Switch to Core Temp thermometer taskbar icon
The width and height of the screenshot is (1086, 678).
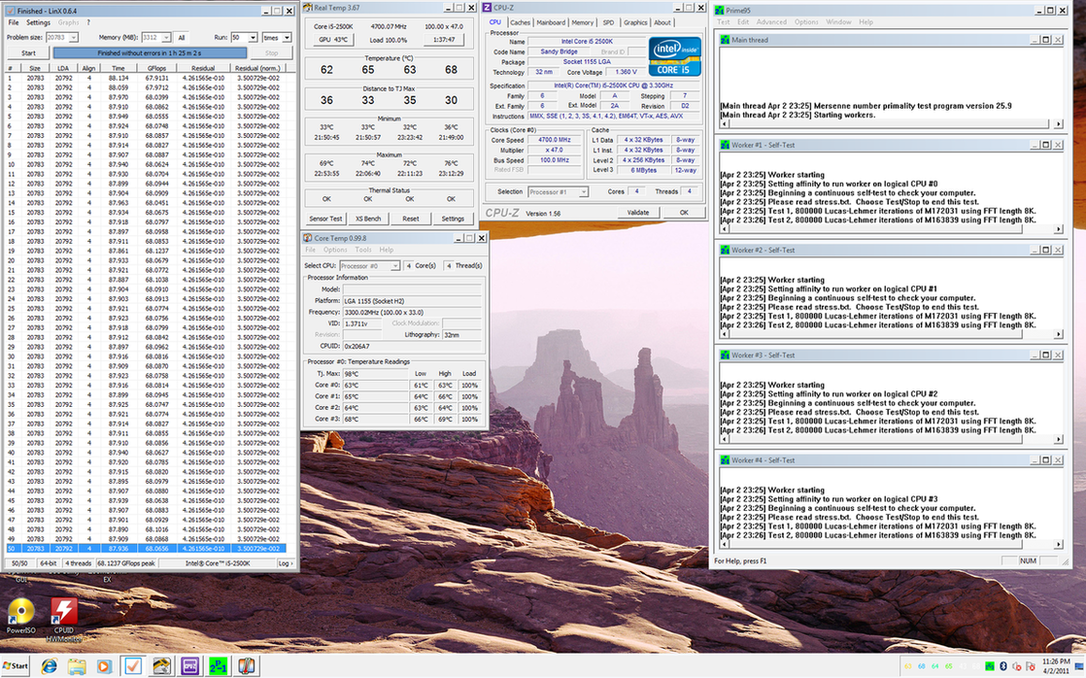point(245,665)
